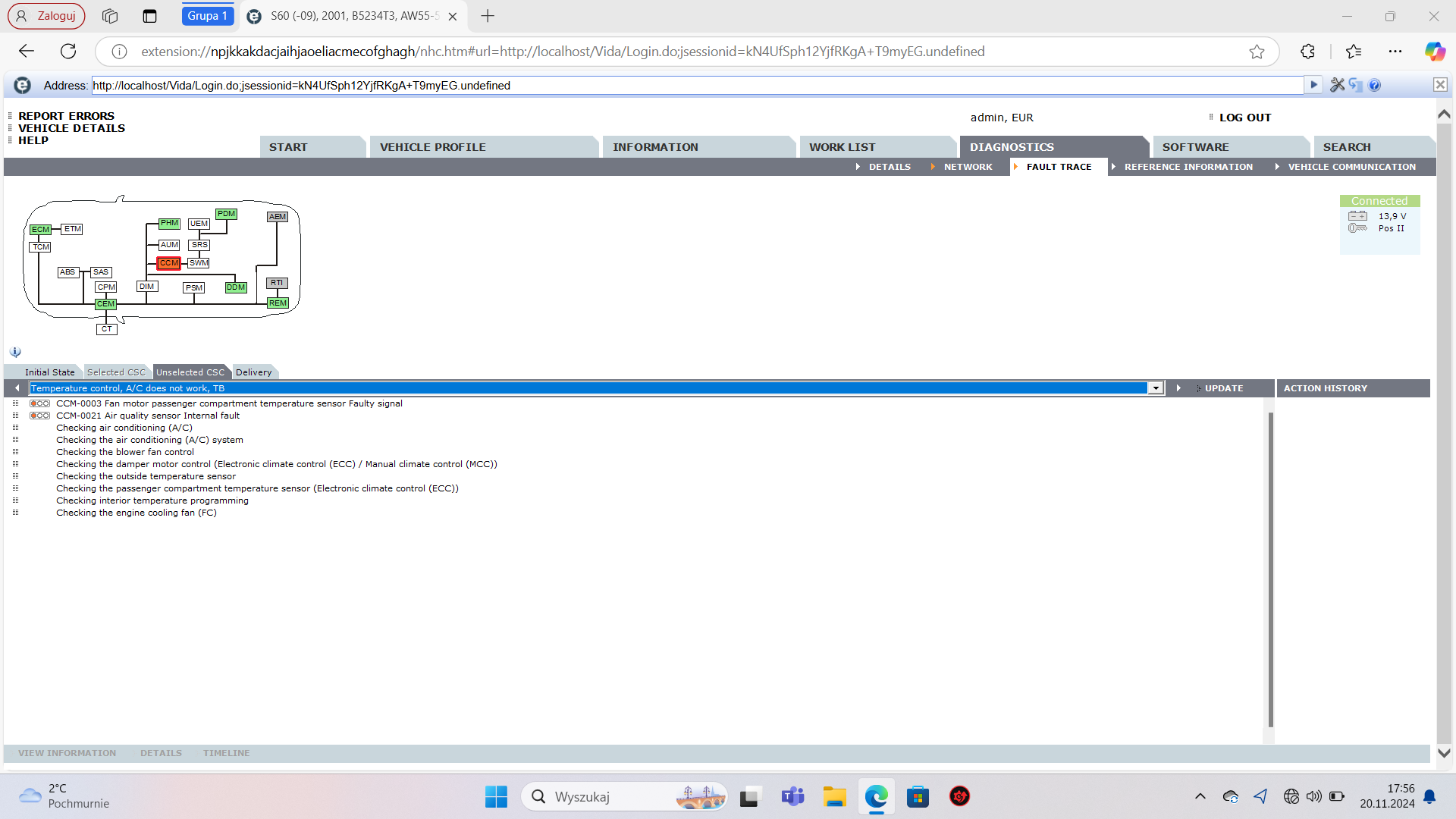
Task: Open the symptom dropdown arrow for Temperature control
Action: [1156, 388]
